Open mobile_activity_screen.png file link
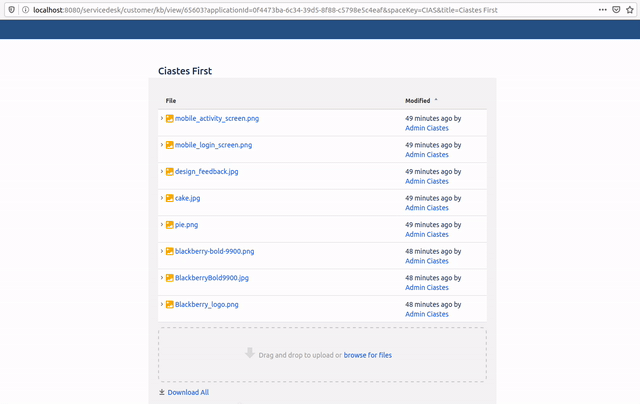Viewport: 640px width, 404px height. (x=217, y=119)
